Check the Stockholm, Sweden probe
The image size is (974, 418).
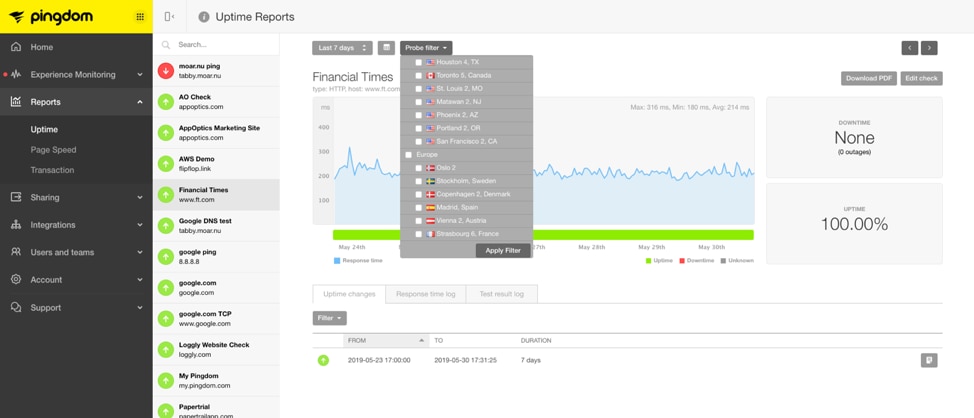click(x=419, y=181)
